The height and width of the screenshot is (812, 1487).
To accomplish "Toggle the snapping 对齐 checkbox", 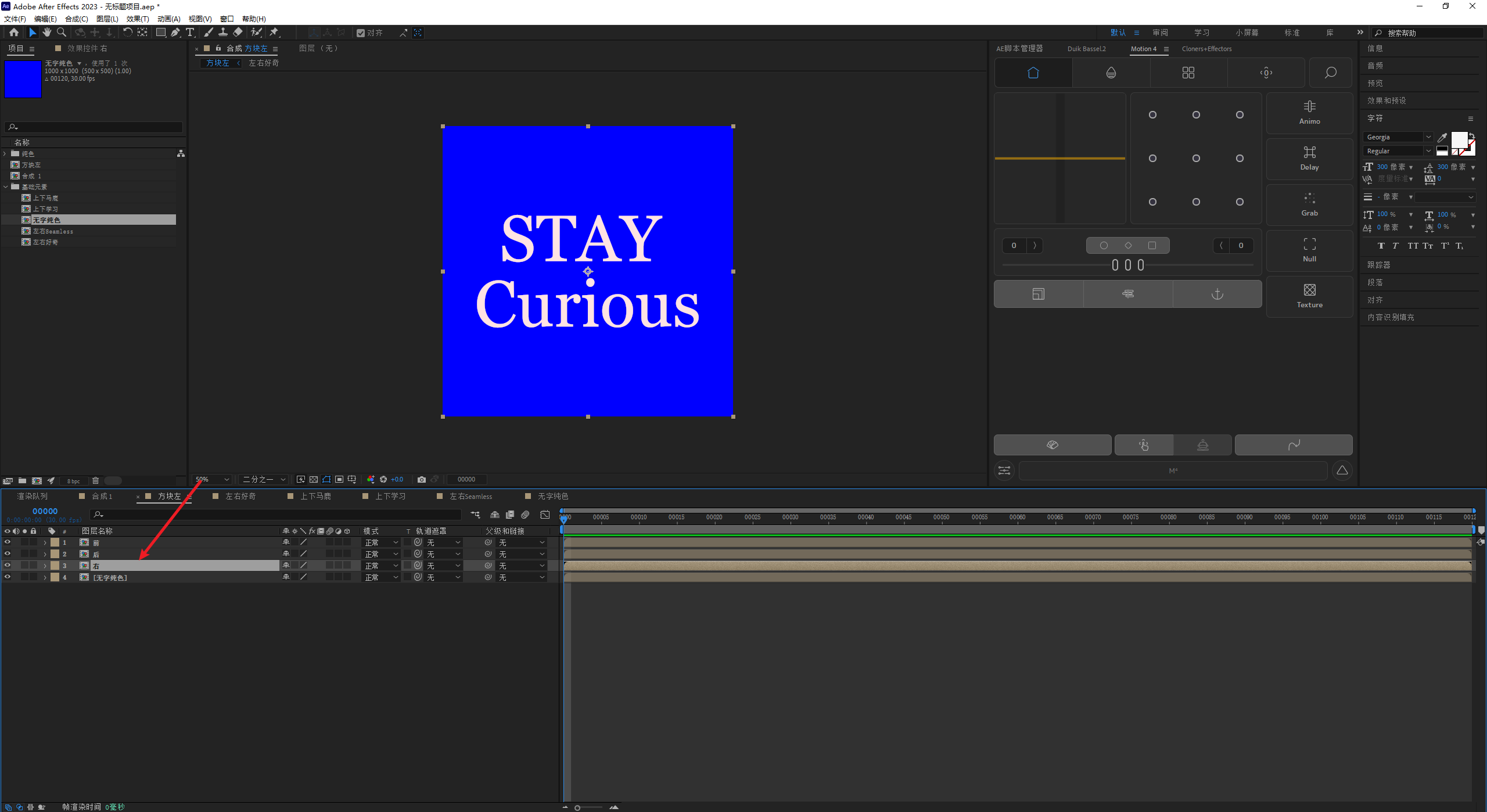I will click(x=361, y=33).
